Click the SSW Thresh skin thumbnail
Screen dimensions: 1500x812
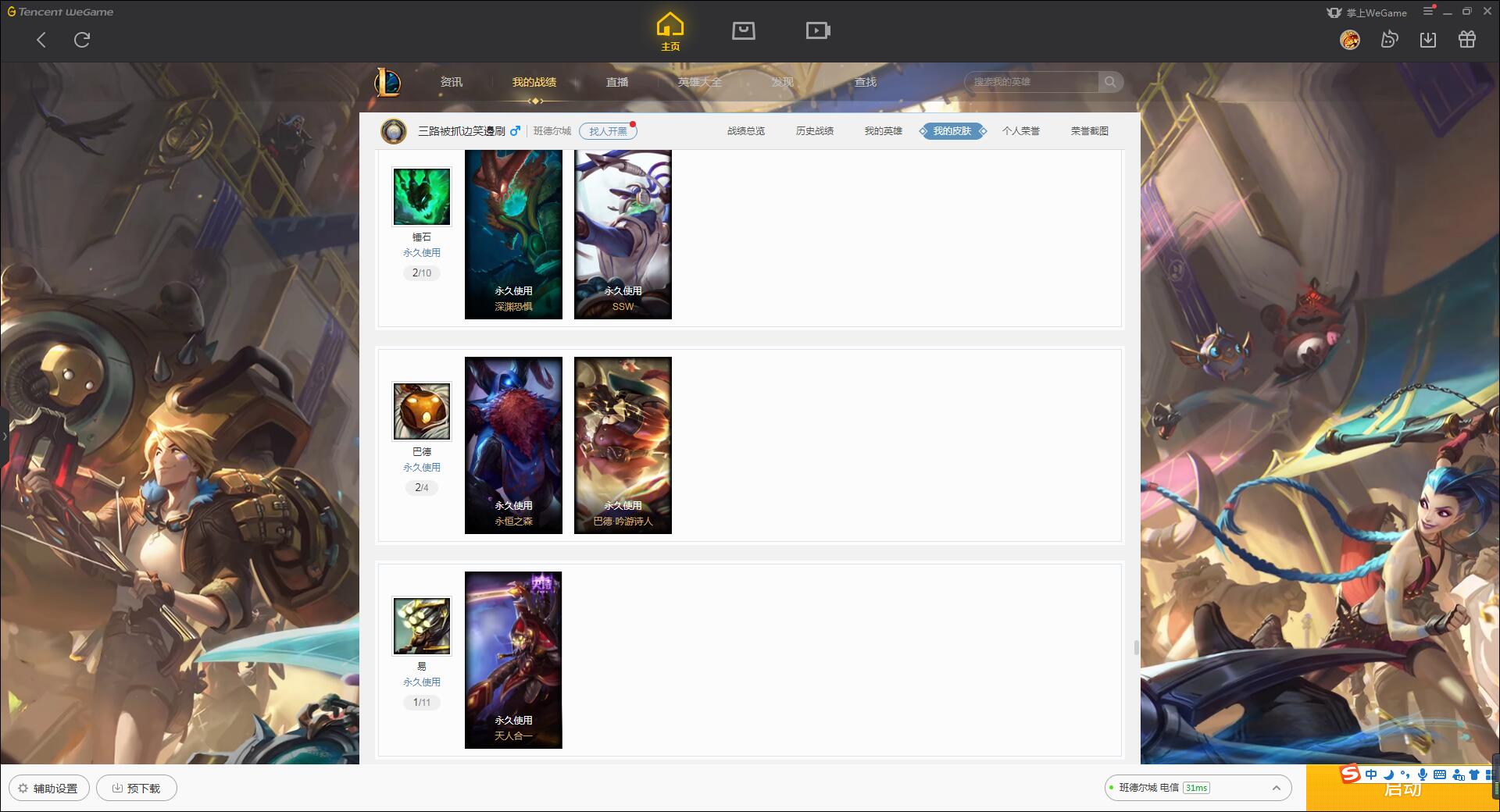click(623, 234)
